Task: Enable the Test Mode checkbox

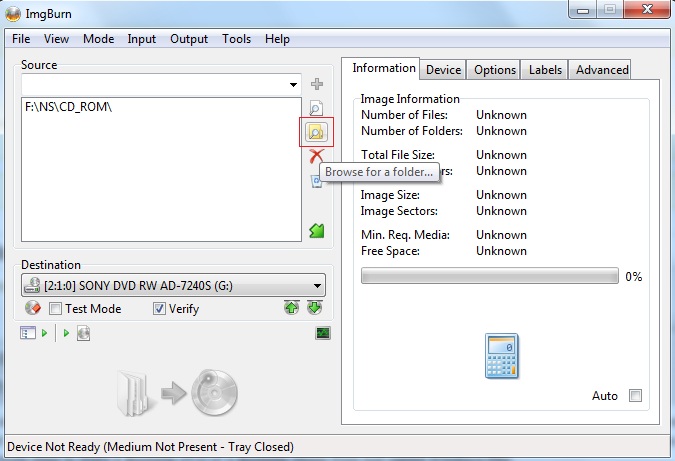Action: coord(56,309)
